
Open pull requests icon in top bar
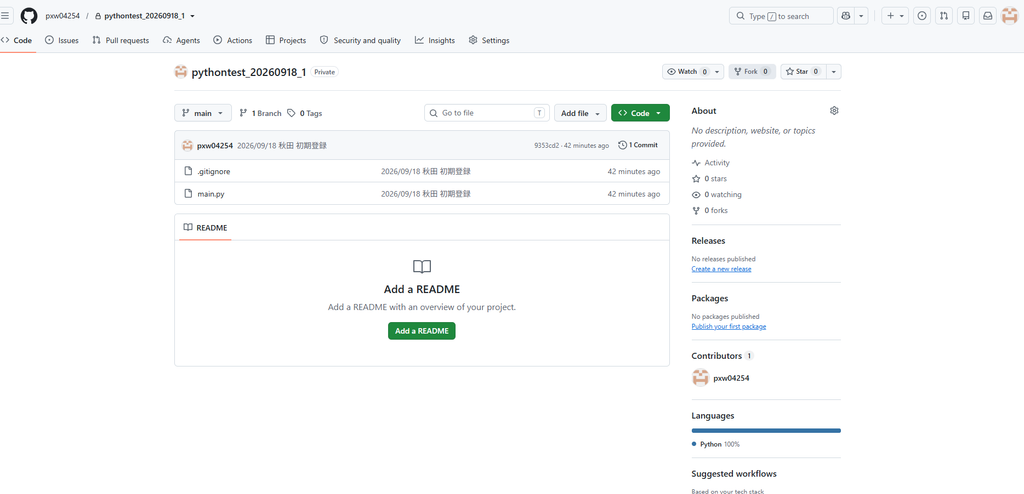click(944, 16)
